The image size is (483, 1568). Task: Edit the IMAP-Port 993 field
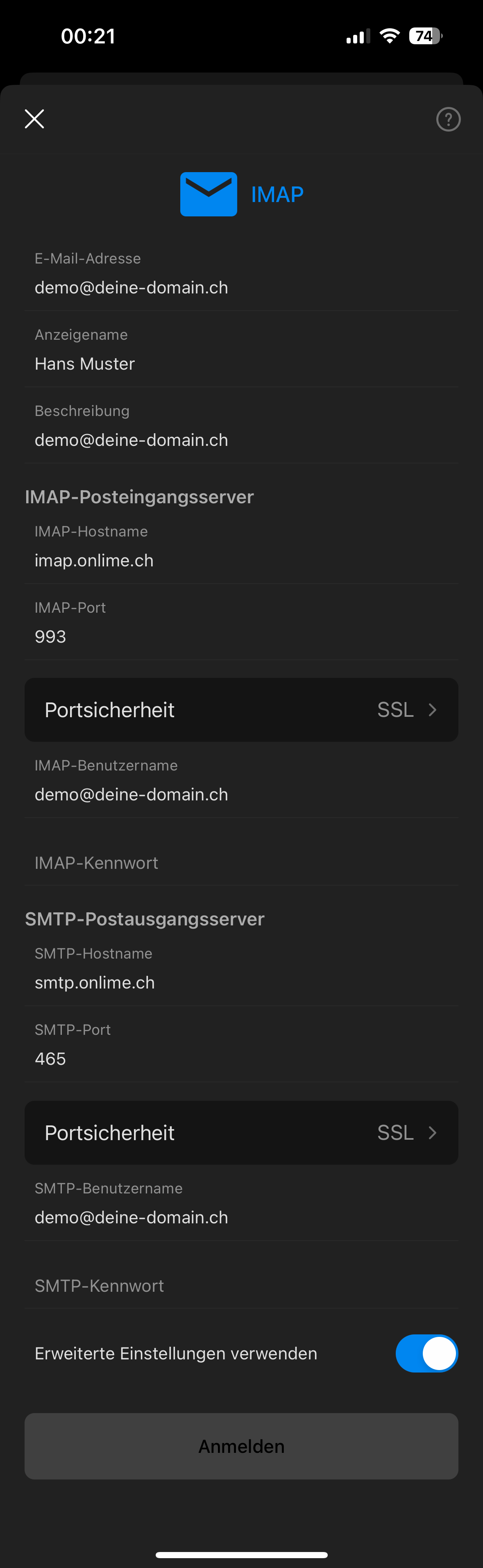coord(242,623)
